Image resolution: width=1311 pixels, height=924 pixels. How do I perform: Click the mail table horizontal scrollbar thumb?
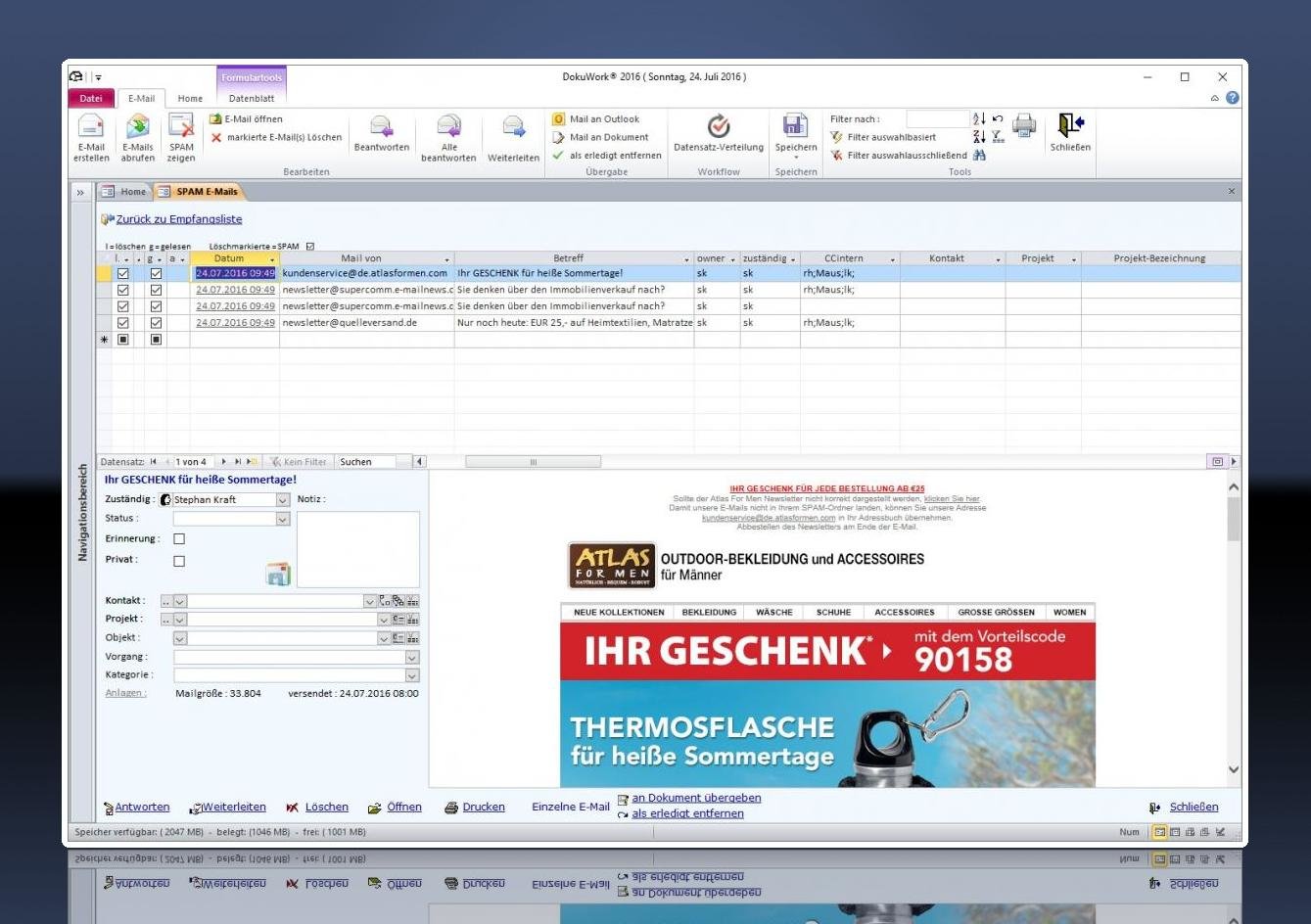(x=533, y=462)
